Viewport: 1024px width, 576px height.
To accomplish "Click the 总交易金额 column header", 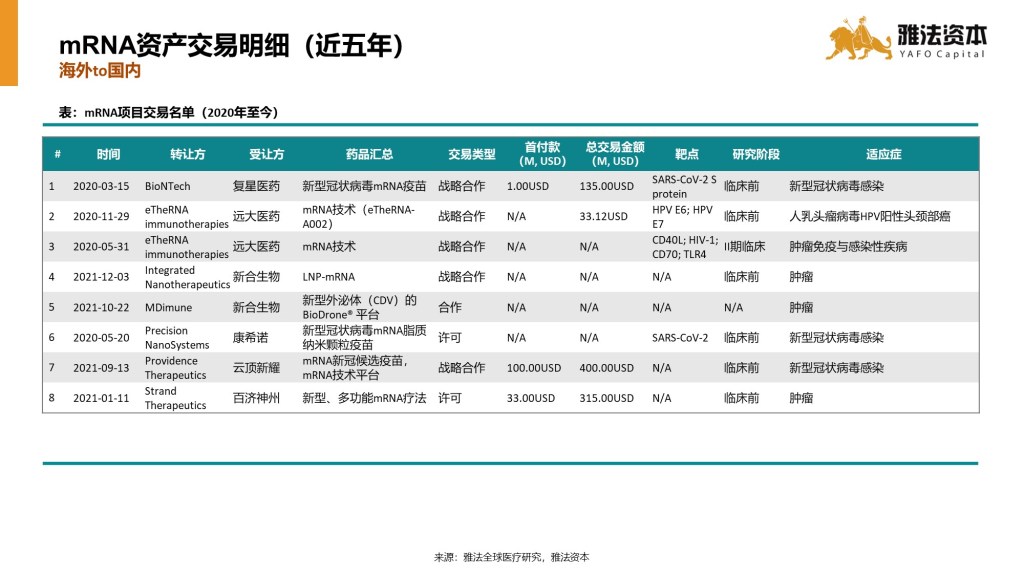I will (x=613, y=154).
